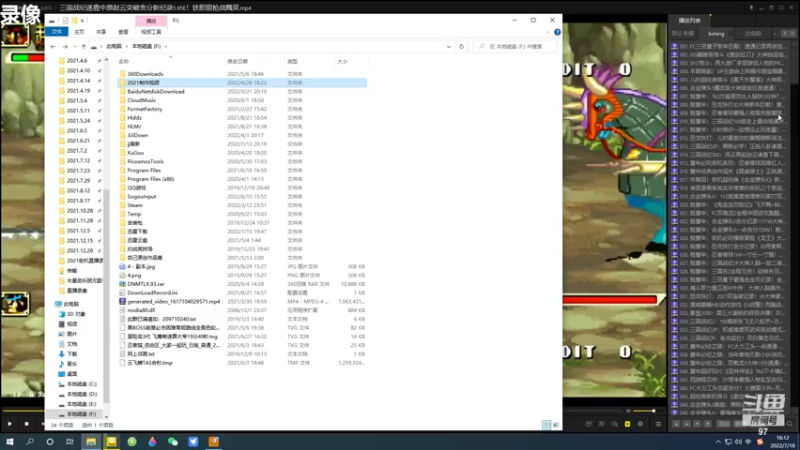Viewport: 800px width, 450px height.
Task: Select the BaiduNetdiskDownload folder
Action: tap(156, 91)
